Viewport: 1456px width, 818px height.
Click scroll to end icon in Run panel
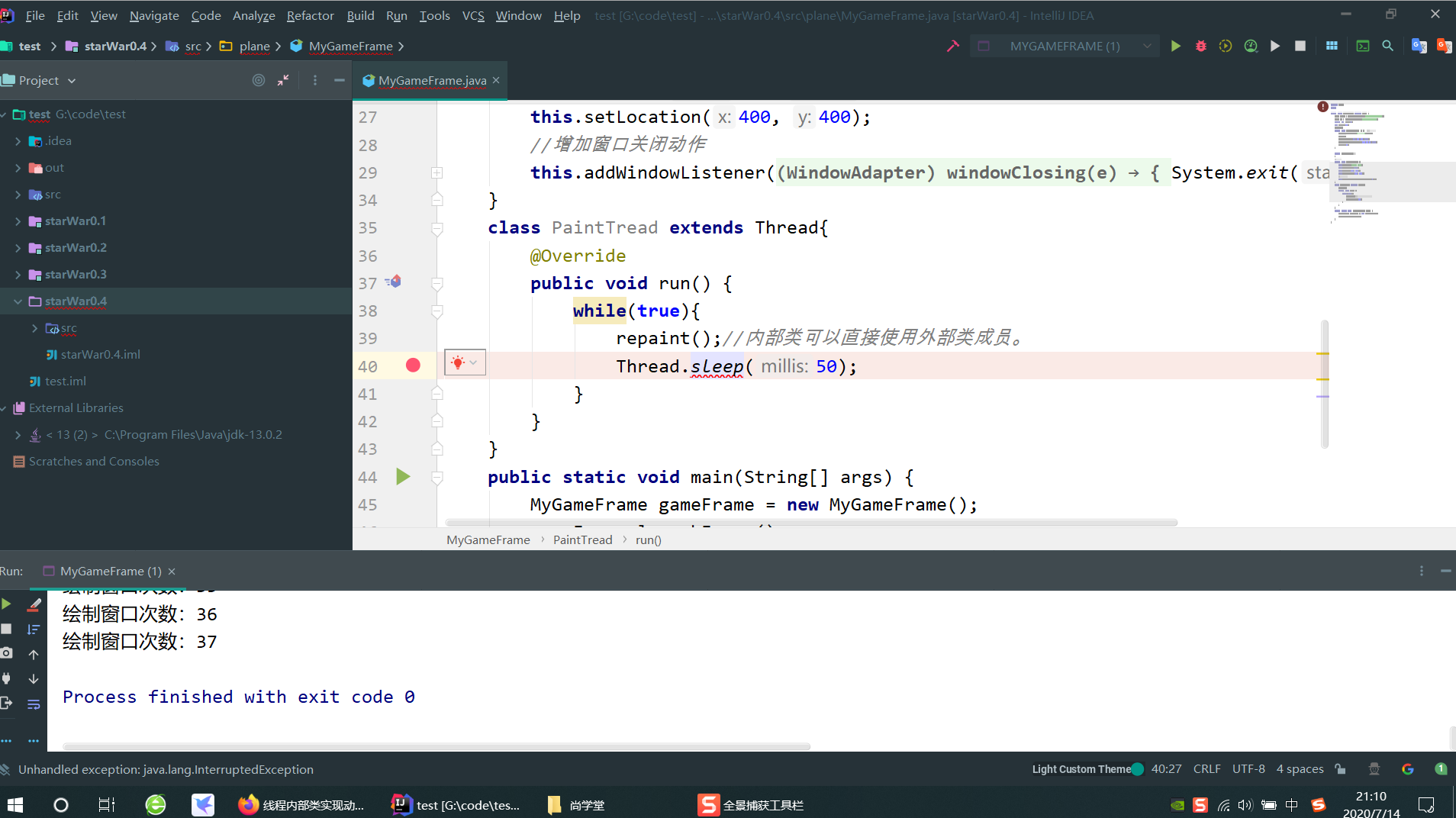[34, 630]
